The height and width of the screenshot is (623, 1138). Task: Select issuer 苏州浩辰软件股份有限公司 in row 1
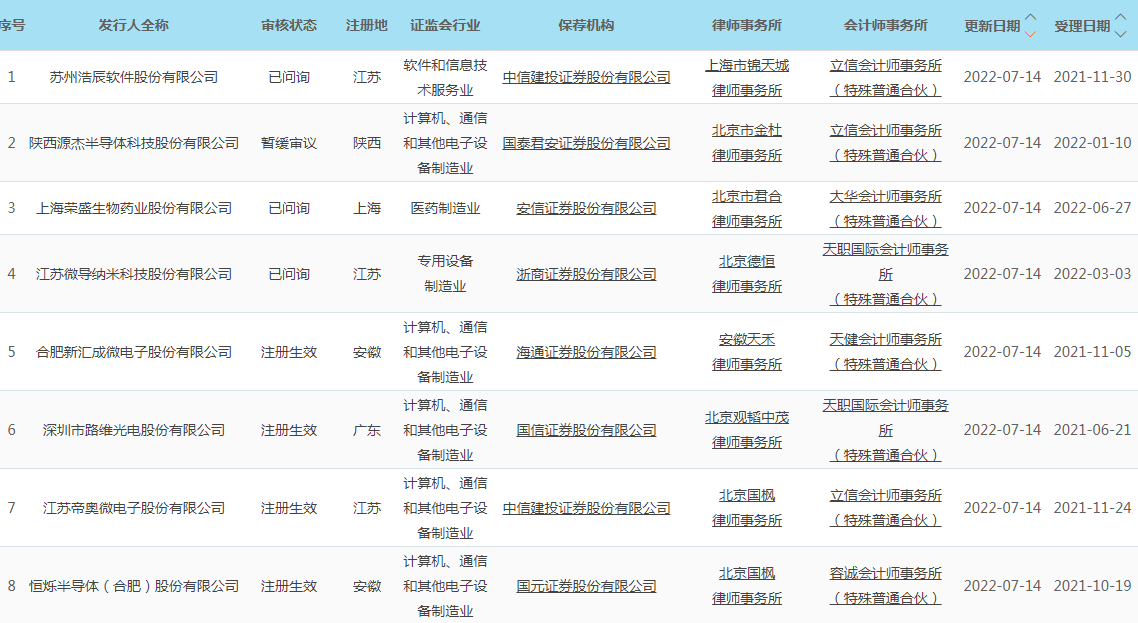tap(133, 77)
